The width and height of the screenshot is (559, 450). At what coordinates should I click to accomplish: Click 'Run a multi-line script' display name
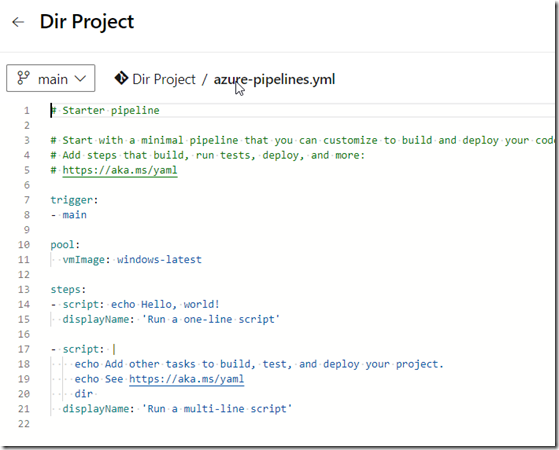(x=217, y=409)
